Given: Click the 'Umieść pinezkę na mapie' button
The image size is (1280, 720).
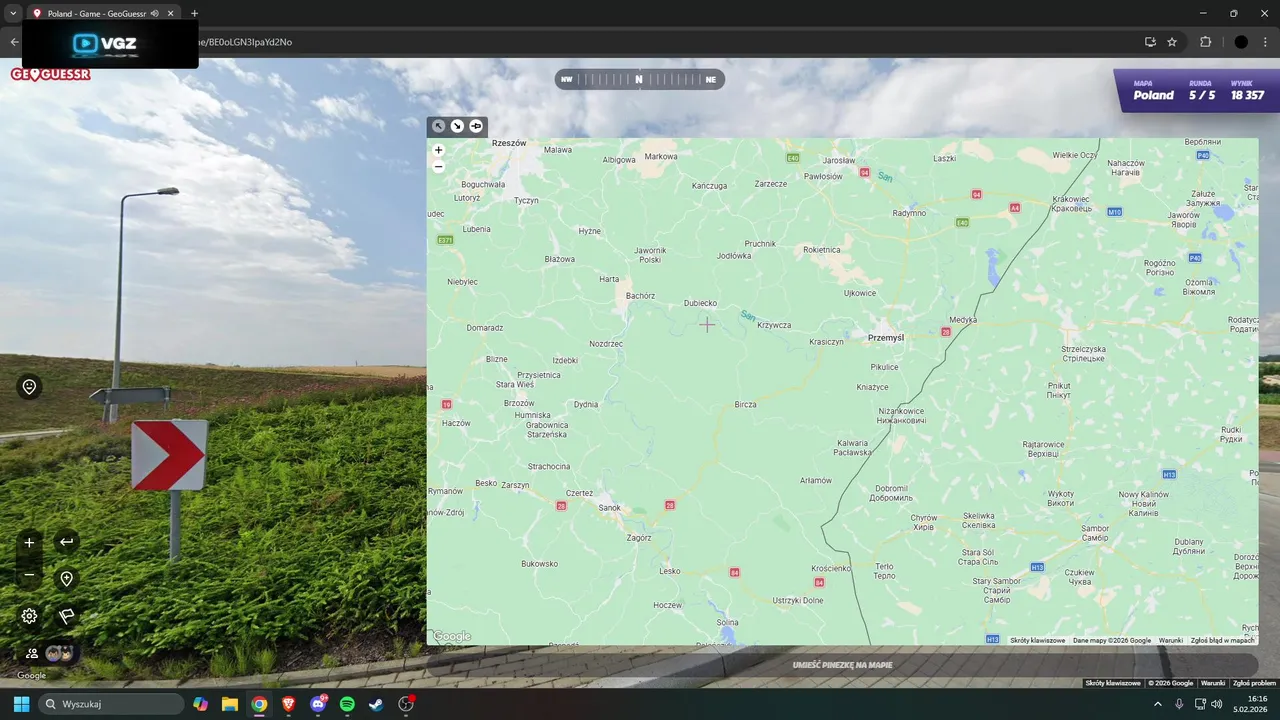Looking at the screenshot, I should click(x=842, y=665).
